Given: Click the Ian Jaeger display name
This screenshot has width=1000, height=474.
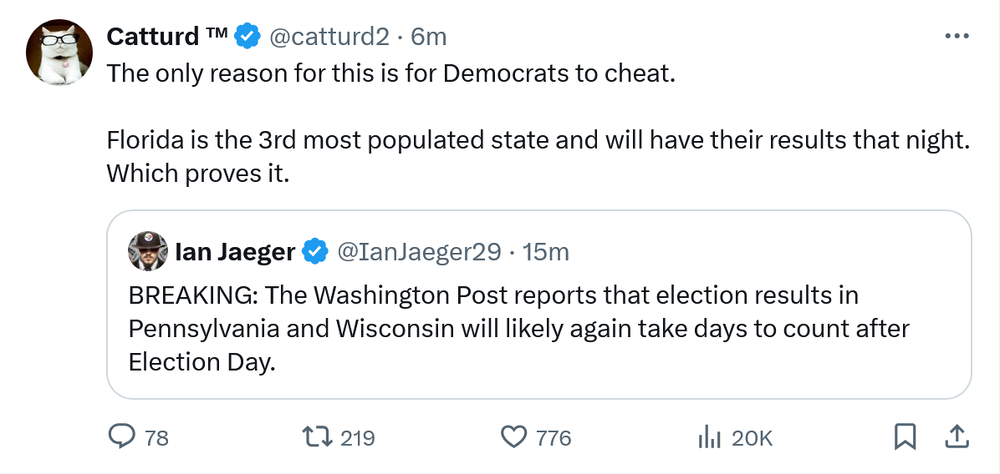Looking at the screenshot, I should click(x=234, y=252).
